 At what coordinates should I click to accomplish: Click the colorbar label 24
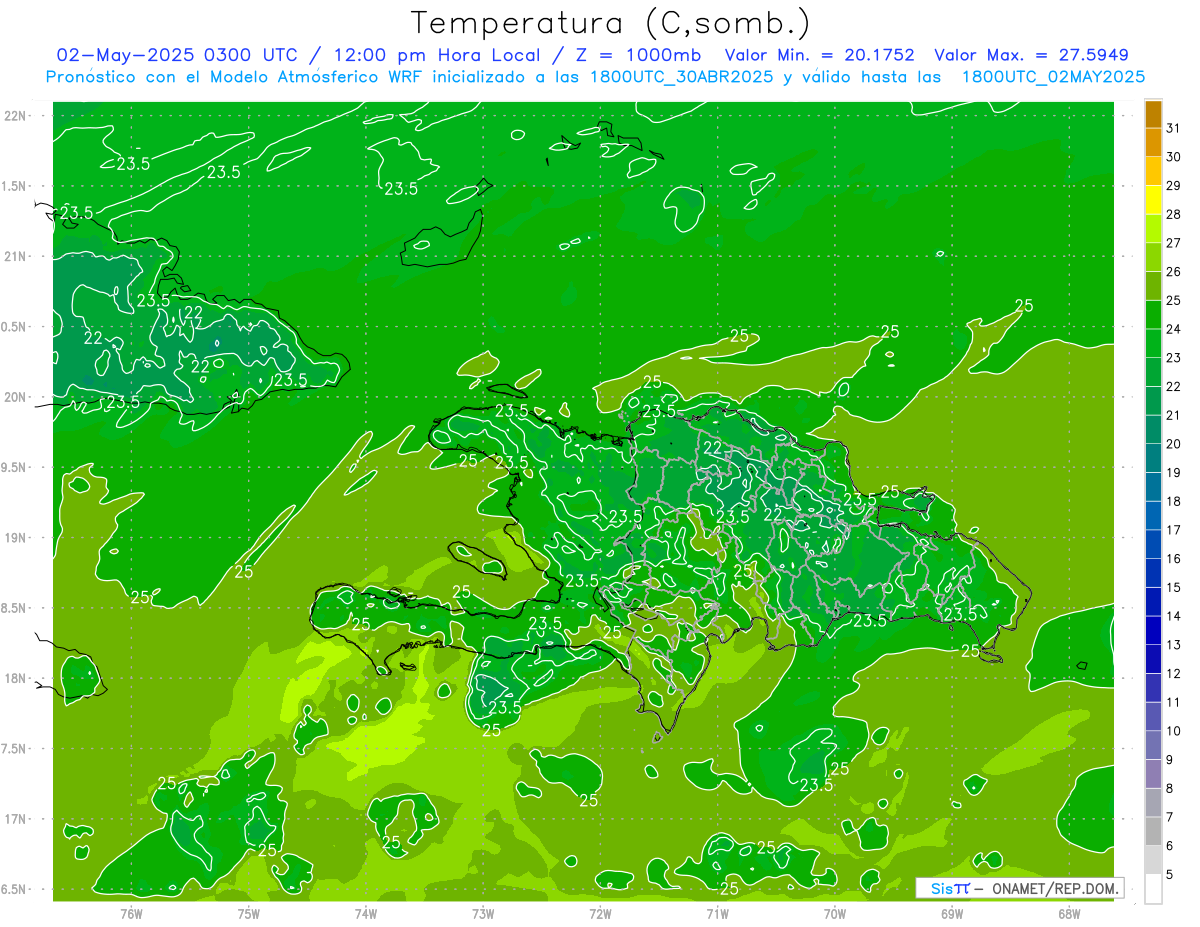point(1174,329)
